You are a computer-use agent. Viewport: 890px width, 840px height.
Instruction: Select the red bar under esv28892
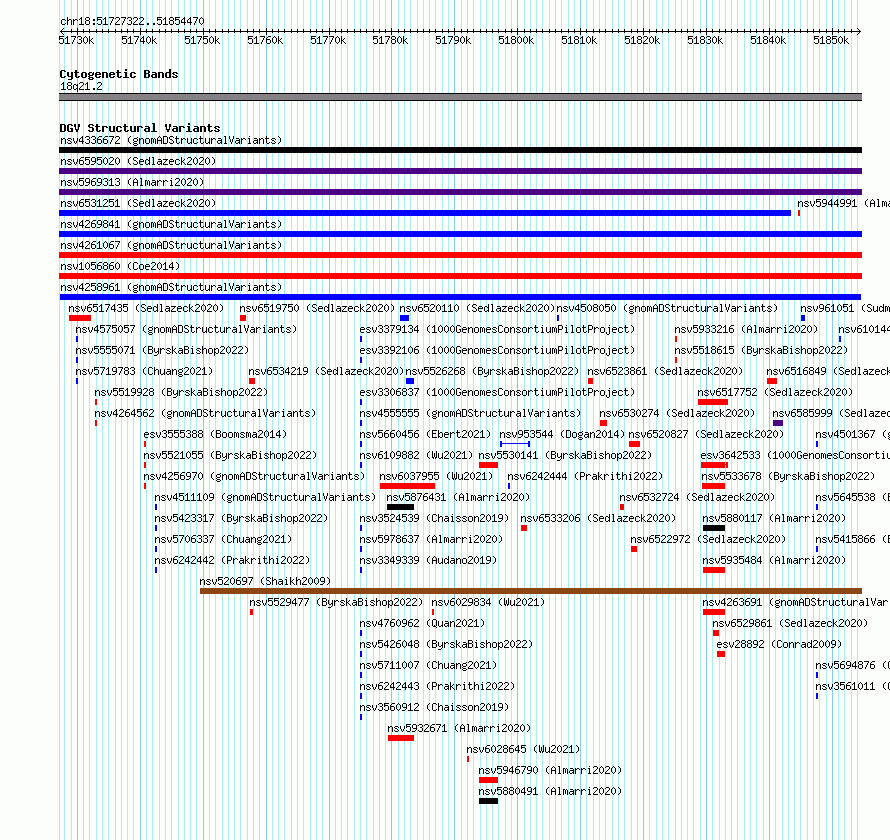click(721, 654)
